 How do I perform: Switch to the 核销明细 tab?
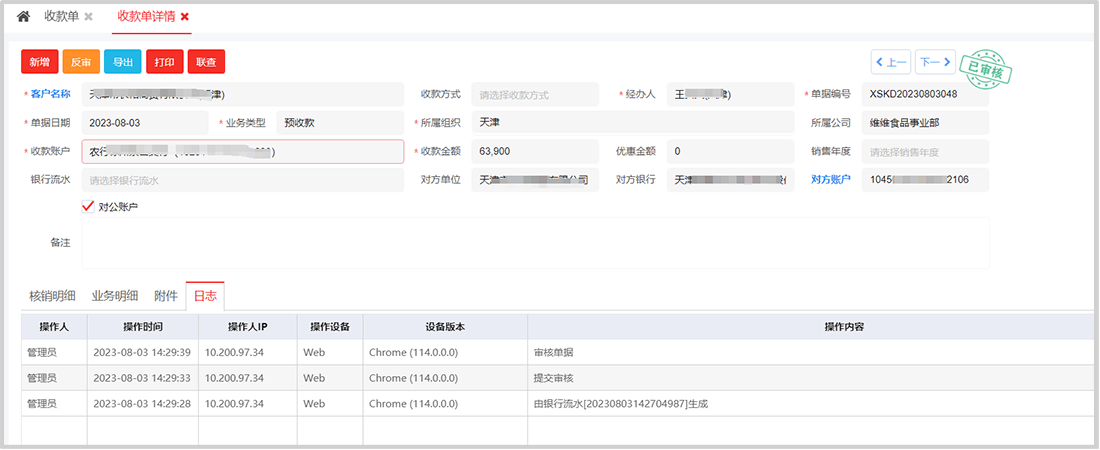pos(52,296)
